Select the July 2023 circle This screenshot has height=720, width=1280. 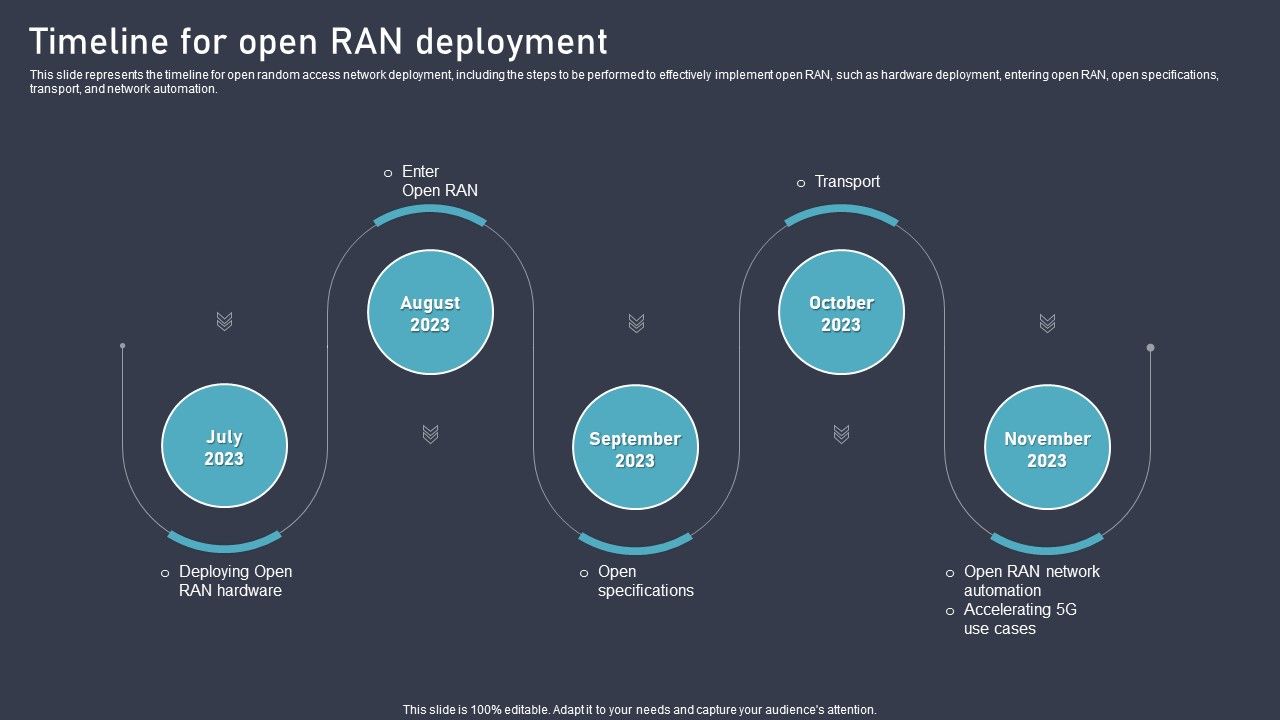pyautogui.click(x=224, y=446)
